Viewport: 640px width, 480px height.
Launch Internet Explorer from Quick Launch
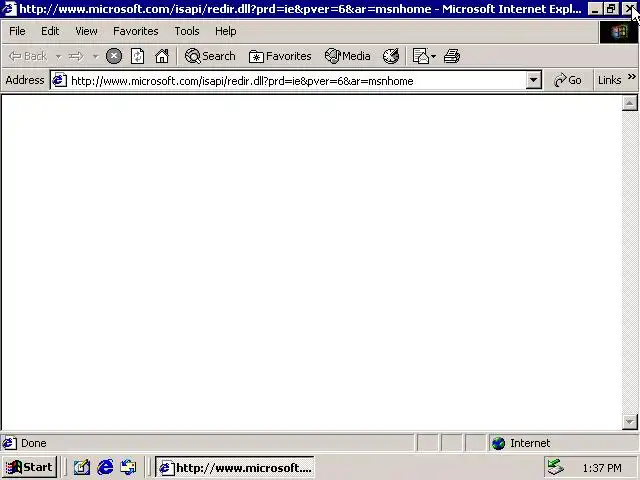[105, 467]
